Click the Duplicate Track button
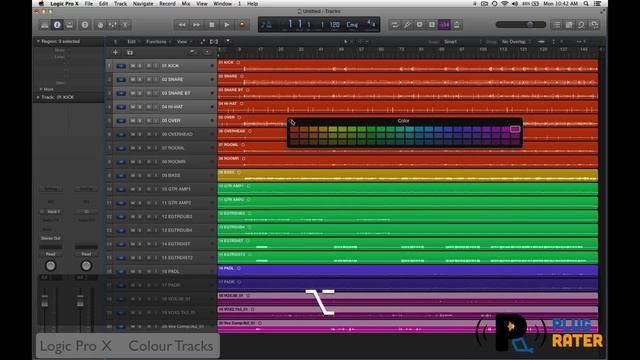This screenshot has height=360, width=640. pos(130,52)
